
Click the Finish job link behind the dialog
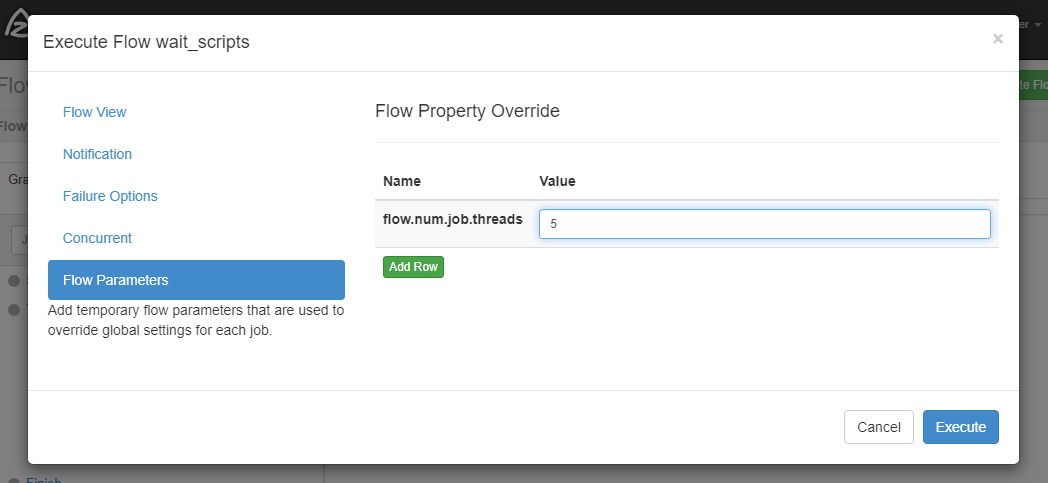click(x=43, y=480)
